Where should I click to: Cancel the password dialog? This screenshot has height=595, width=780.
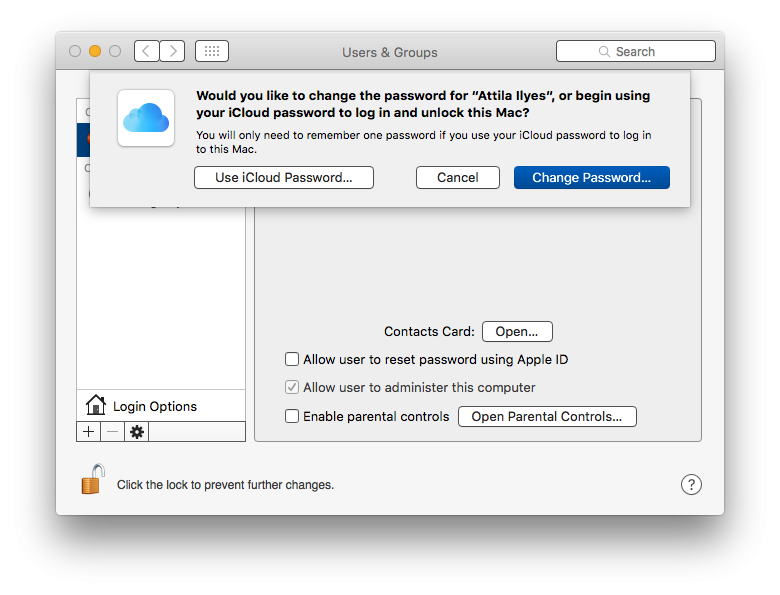(x=458, y=178)
